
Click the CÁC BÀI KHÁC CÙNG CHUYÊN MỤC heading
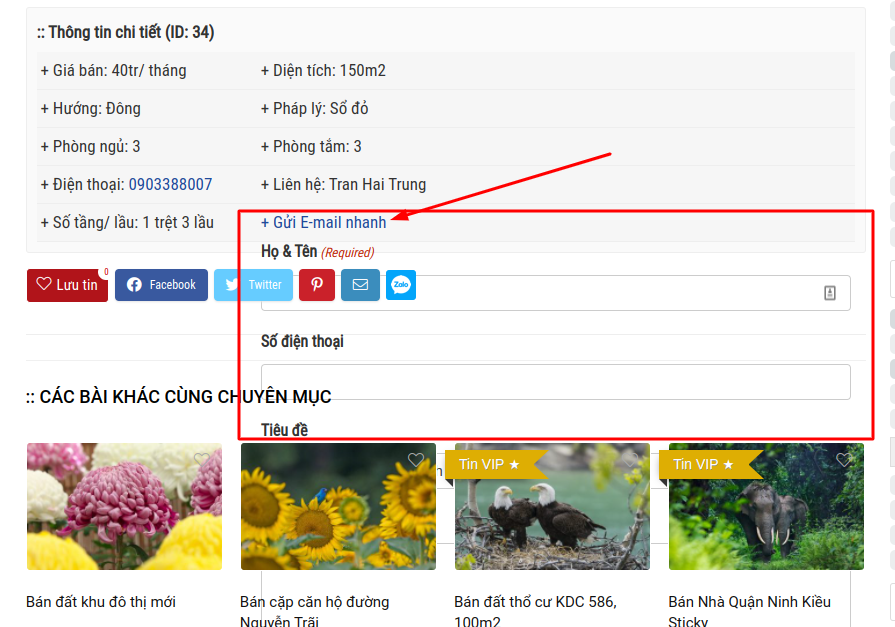(x=179, y=396)
